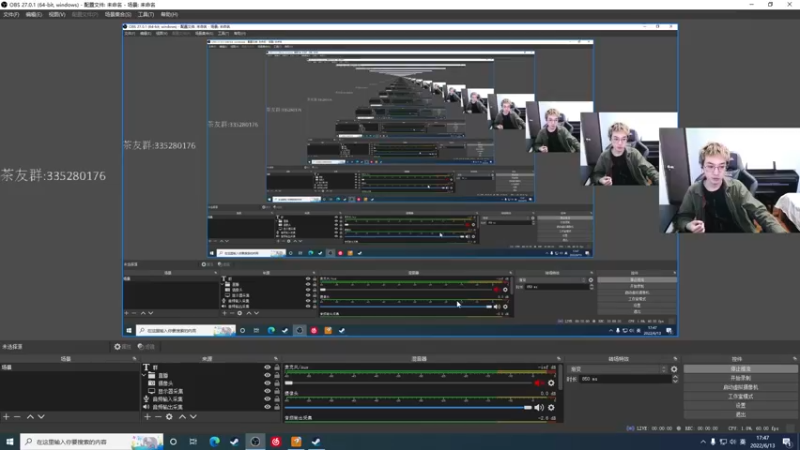Show hidden system tray icons chevron

tap(703, 442)
